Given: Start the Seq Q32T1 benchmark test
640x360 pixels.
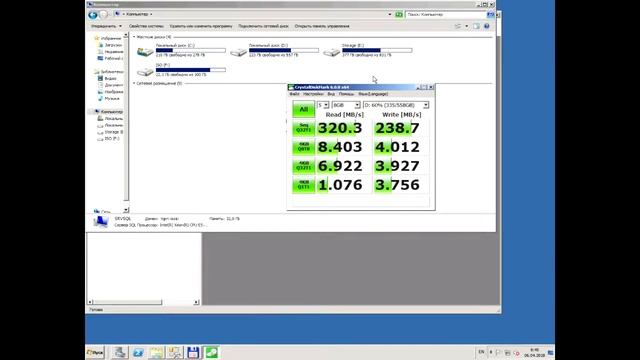Looking at the screenshot, I should 303,128.
